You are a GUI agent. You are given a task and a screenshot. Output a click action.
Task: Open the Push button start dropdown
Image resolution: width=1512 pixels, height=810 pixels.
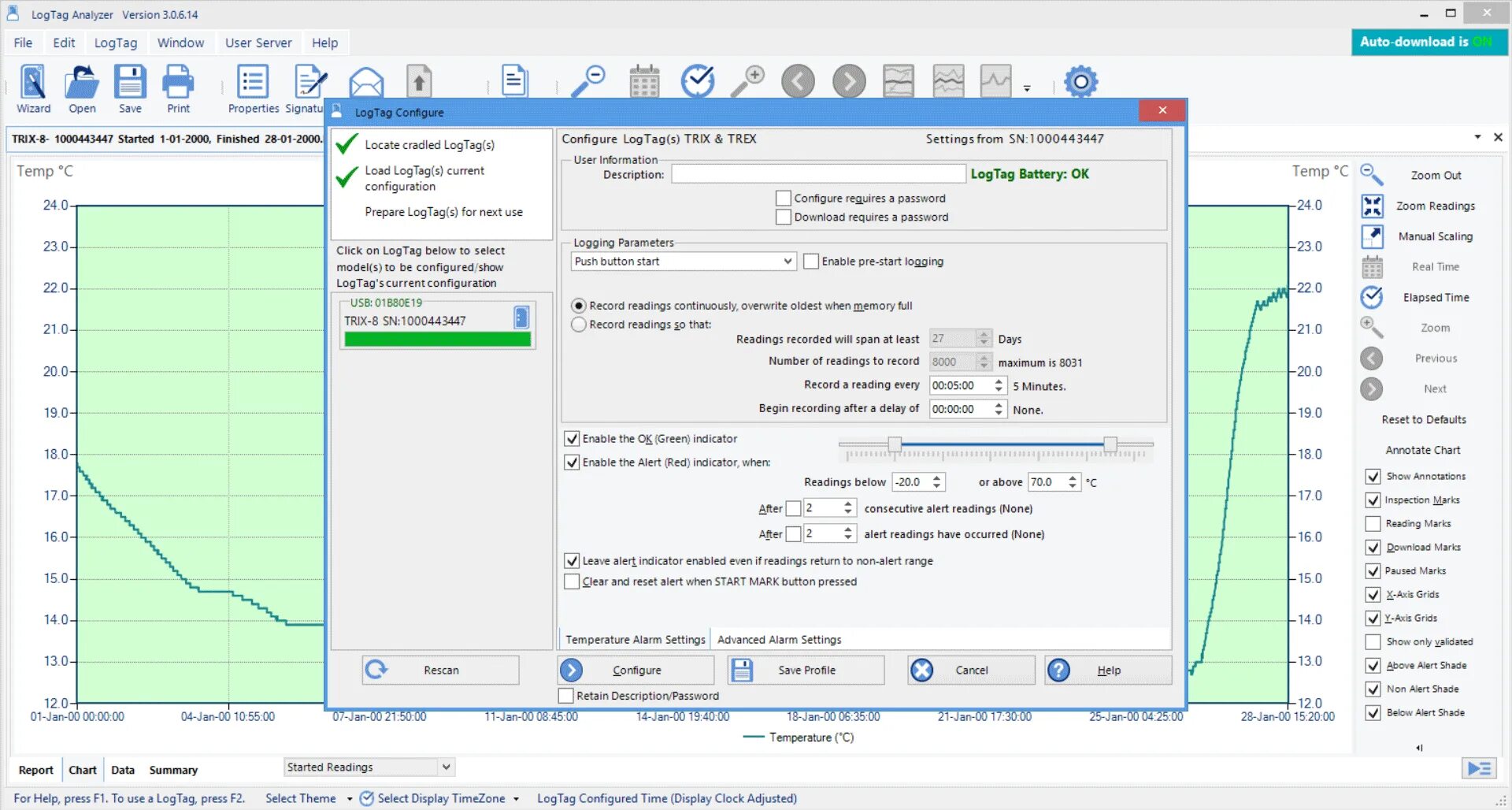click(683, 261)
